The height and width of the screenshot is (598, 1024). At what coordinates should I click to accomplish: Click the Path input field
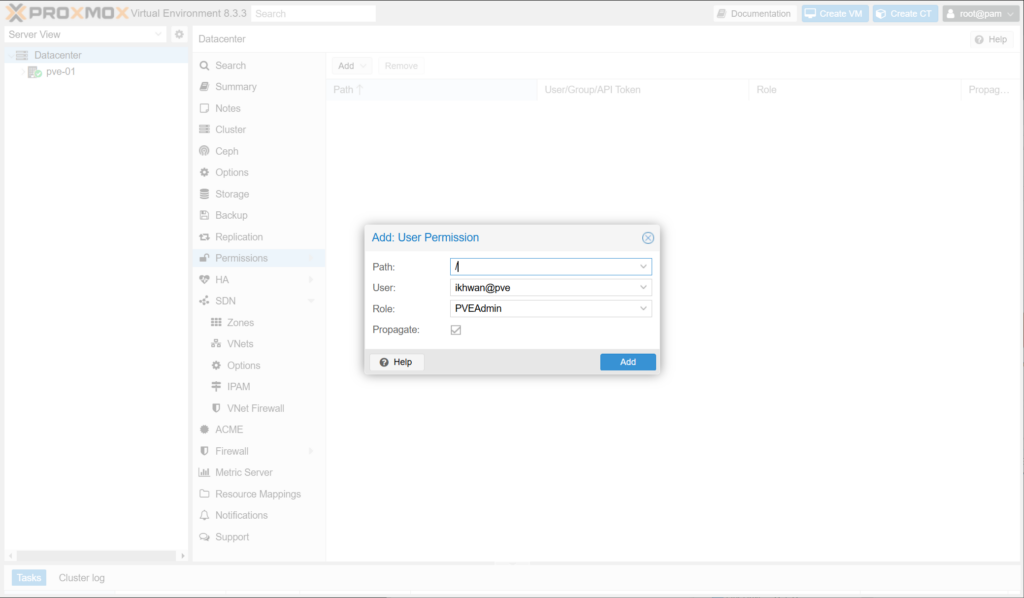click(542, 267)
